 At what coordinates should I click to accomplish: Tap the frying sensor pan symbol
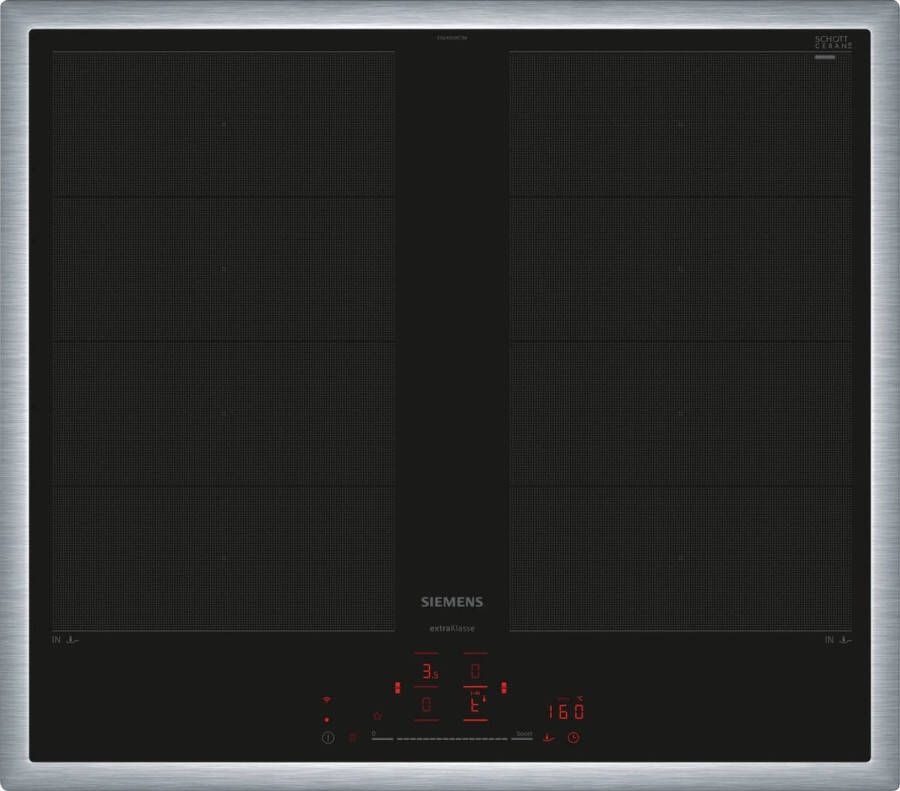(549, 738)
